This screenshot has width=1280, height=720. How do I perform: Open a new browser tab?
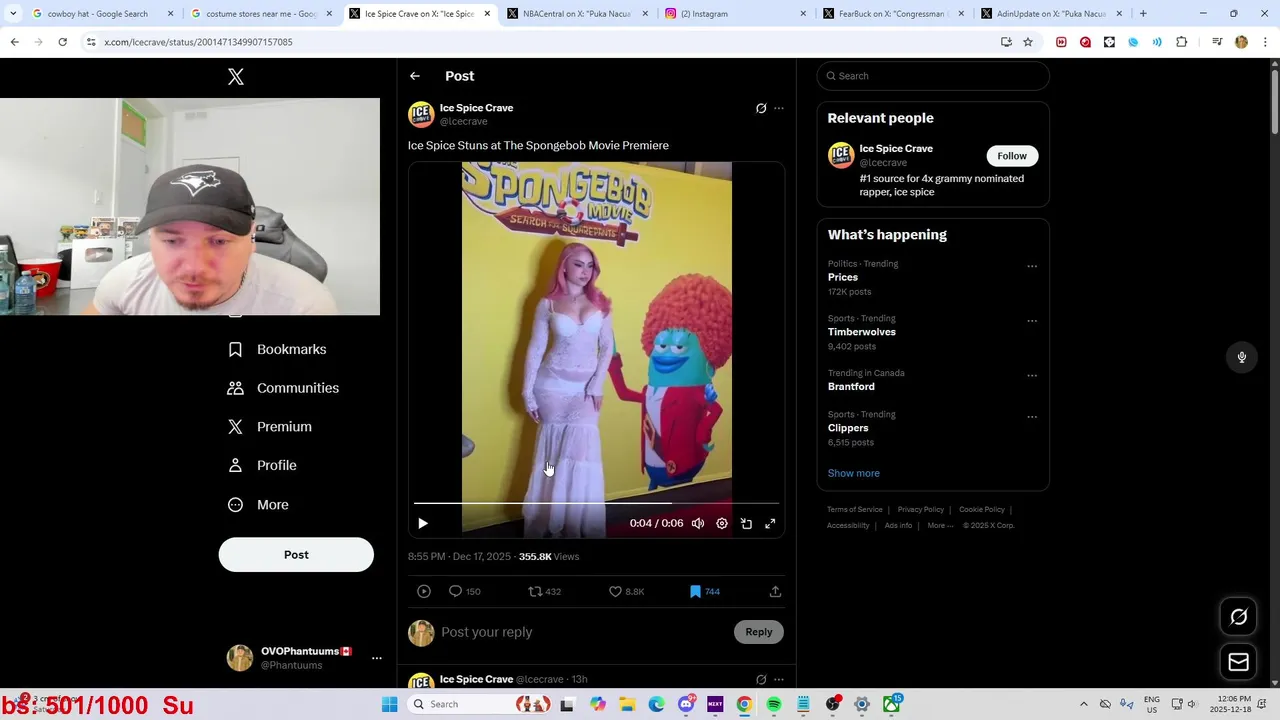pos(1143,14)
